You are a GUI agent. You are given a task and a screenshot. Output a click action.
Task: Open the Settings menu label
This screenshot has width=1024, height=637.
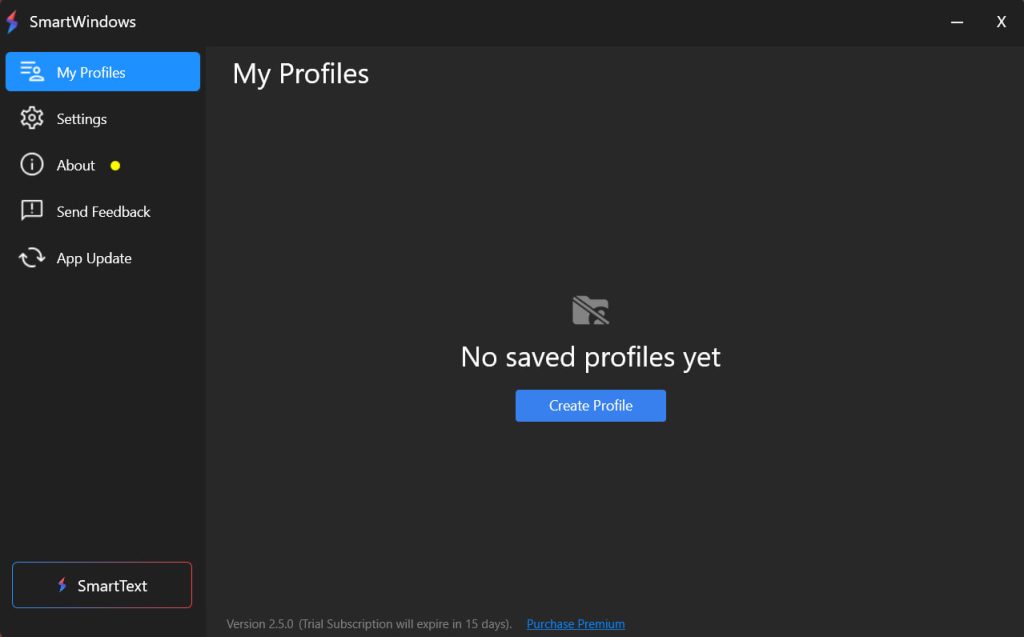click(82, 119)
